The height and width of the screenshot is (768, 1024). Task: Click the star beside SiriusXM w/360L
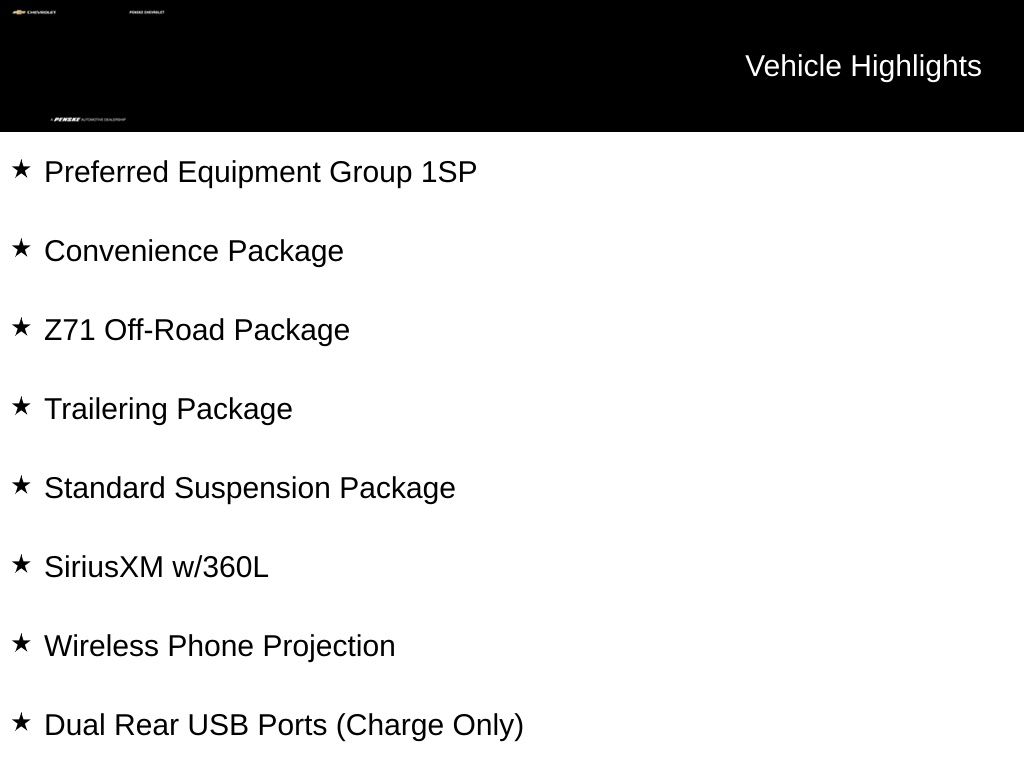(22, 564)
